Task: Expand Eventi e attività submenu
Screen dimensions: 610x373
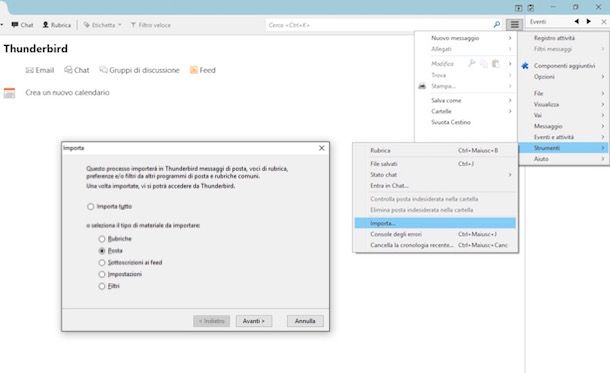Action: (564, 137)
